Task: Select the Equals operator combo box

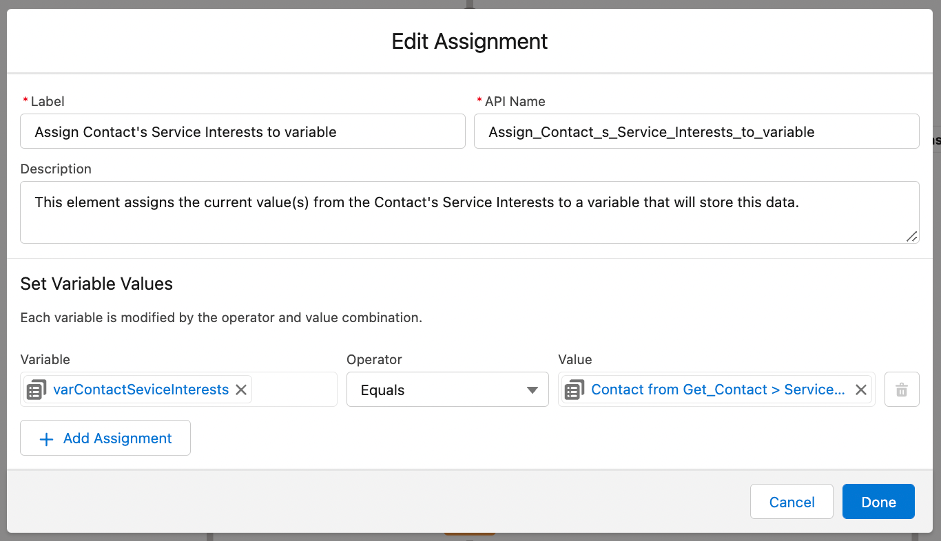Action: pyautogui.click(x=448, y=390)
